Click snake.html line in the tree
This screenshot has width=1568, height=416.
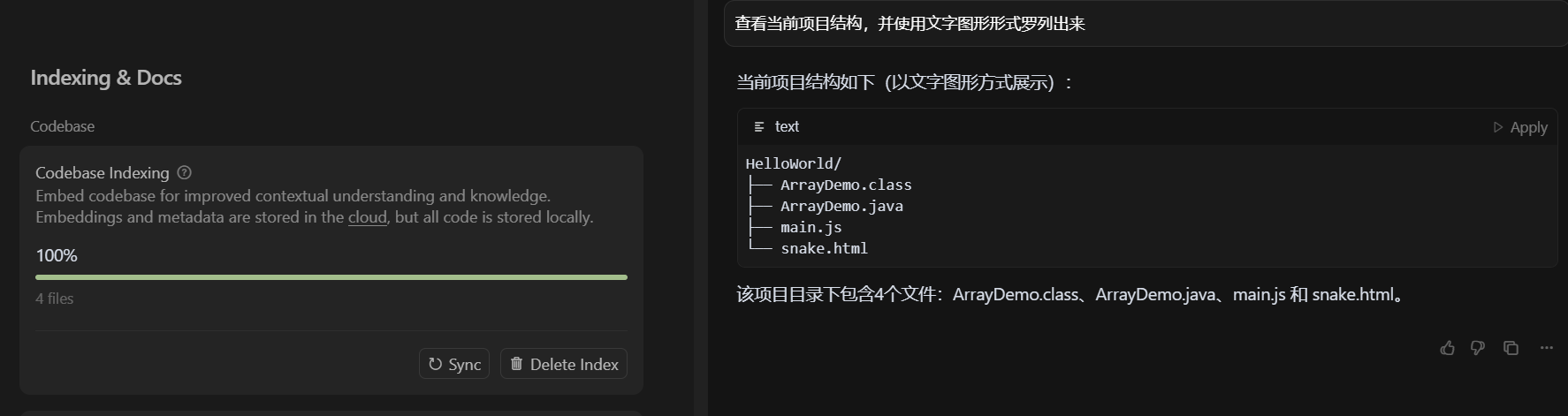(x=824, y=248)
